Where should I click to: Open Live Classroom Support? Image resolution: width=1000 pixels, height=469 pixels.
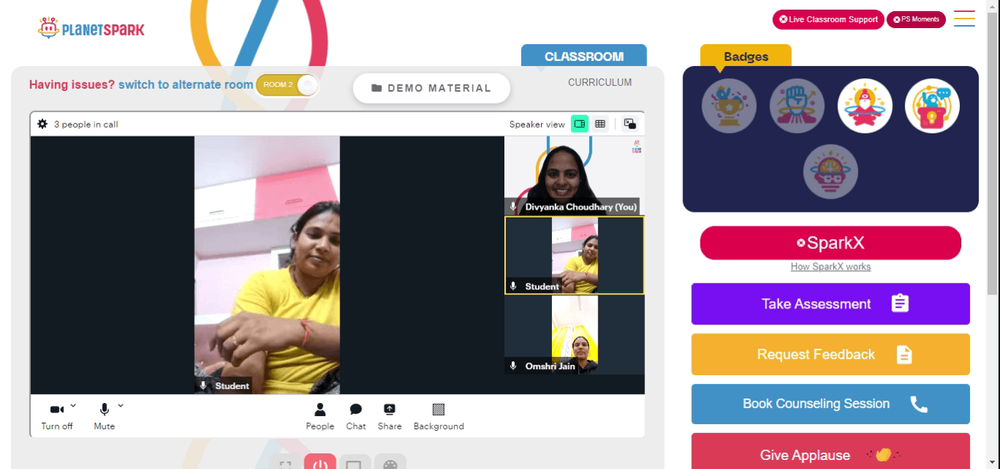point(828,19)
